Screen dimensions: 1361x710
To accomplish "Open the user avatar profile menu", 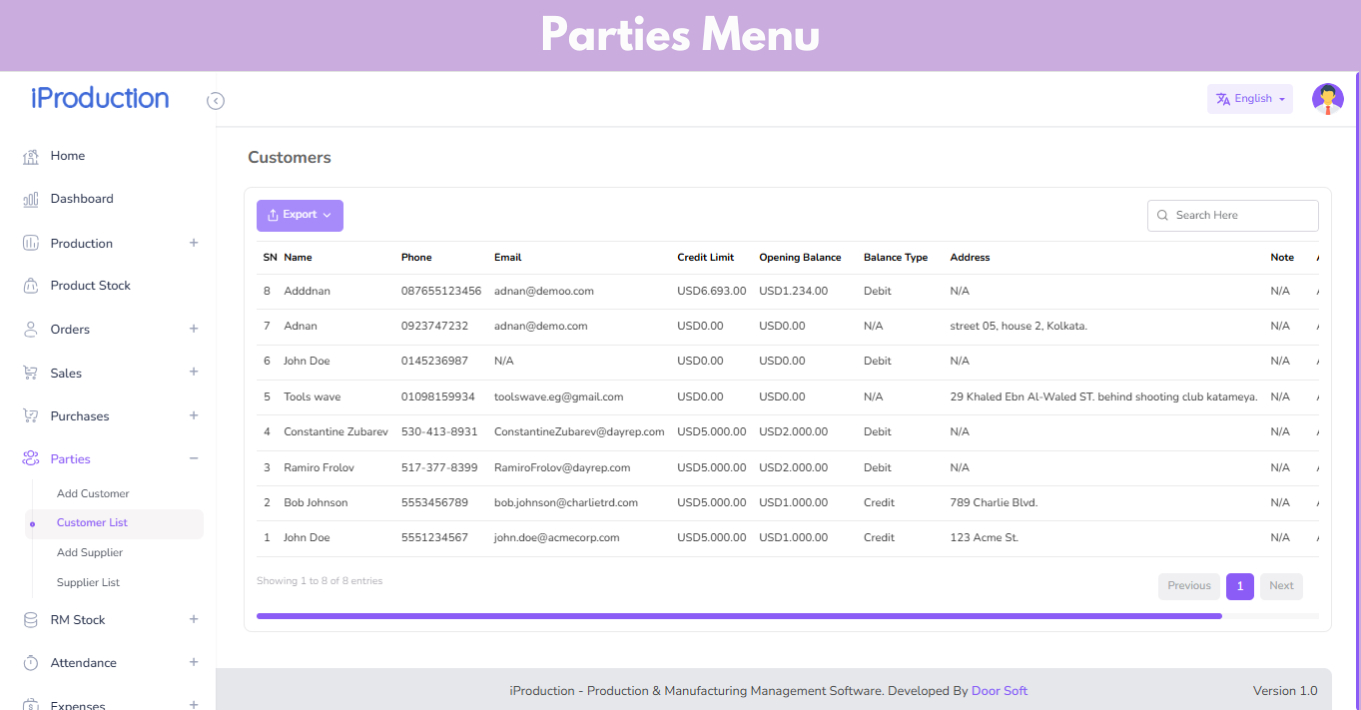I will pos(1328,99).
